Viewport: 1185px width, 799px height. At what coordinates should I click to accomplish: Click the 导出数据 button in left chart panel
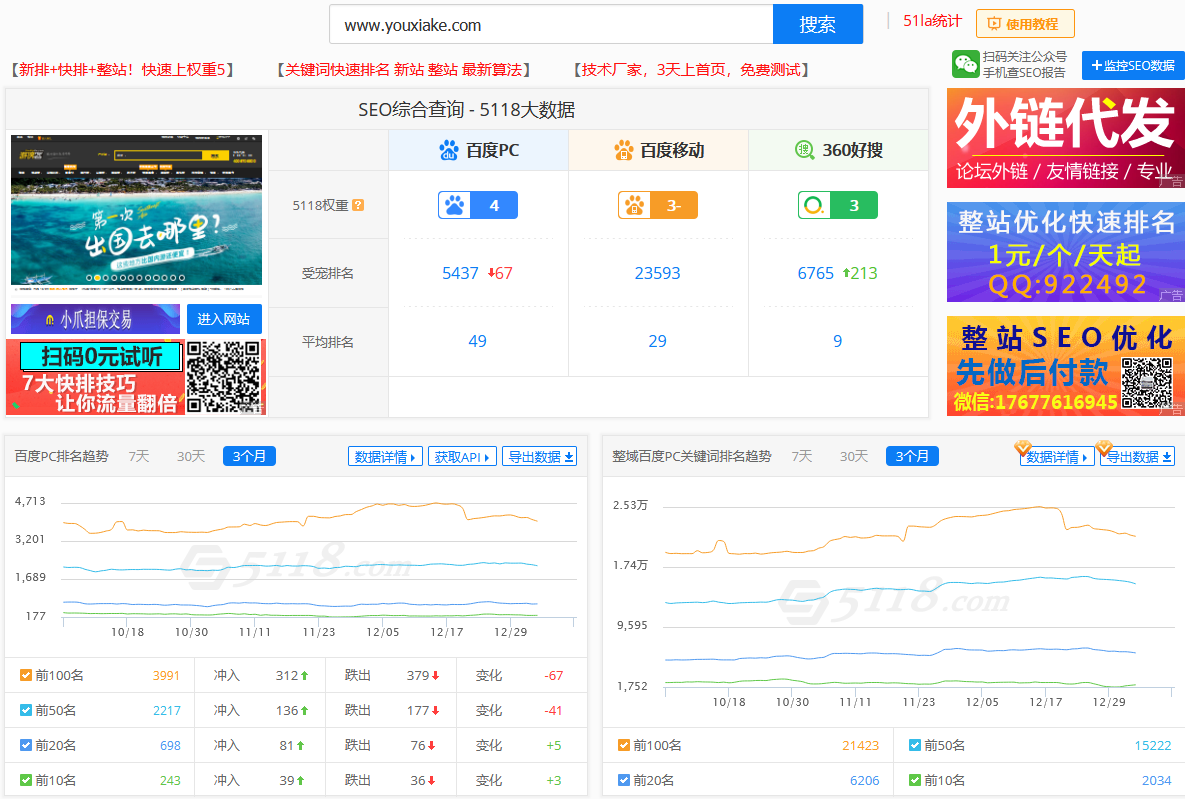coord(540,457)
